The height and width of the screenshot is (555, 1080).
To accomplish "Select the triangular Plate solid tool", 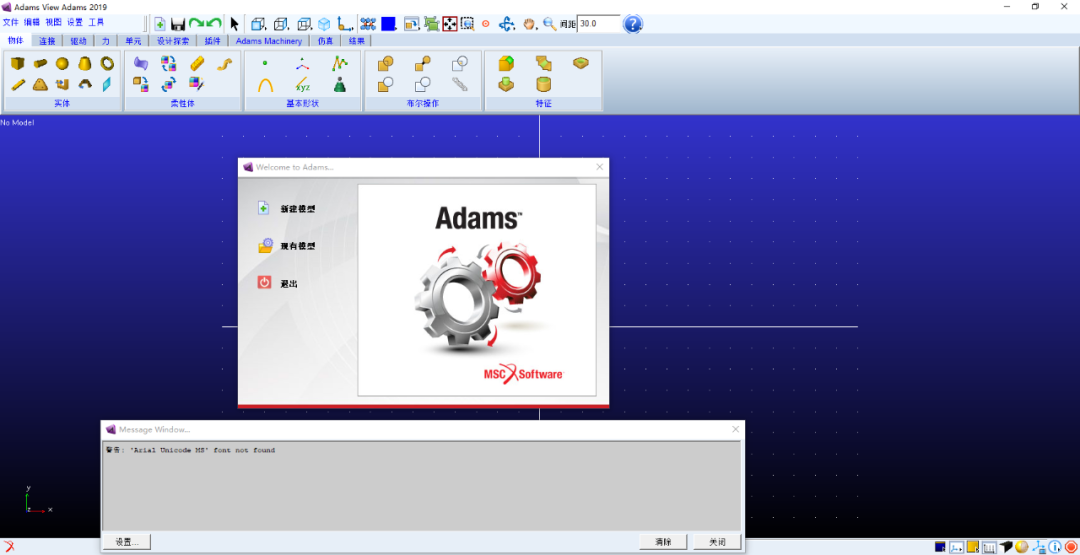I will [40, 84].
